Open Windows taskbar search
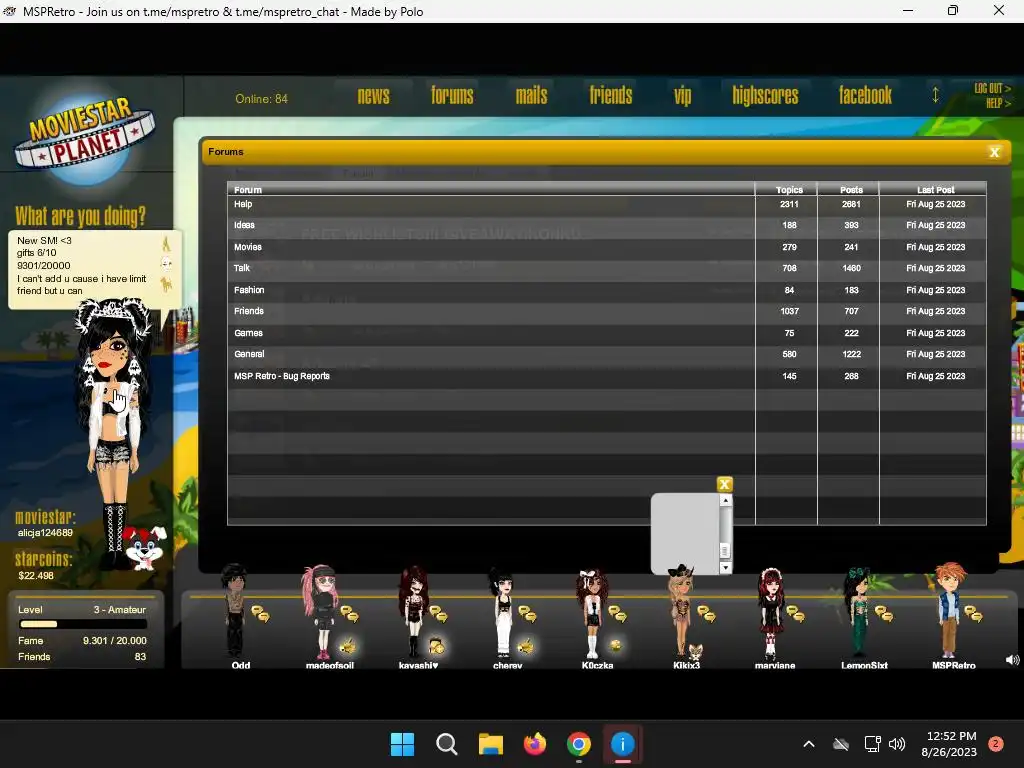 pos(447,744)
